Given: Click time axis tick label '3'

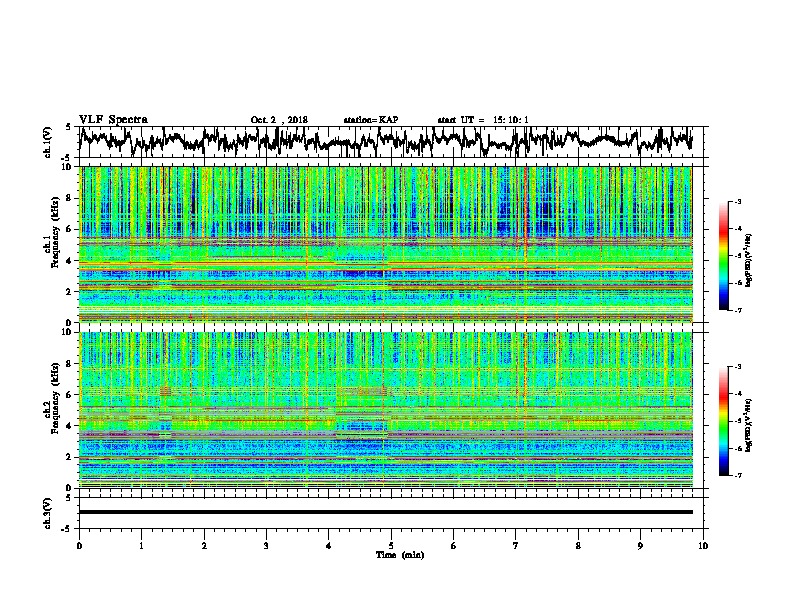Looking at the screenshot, I should tap(266, 546).
